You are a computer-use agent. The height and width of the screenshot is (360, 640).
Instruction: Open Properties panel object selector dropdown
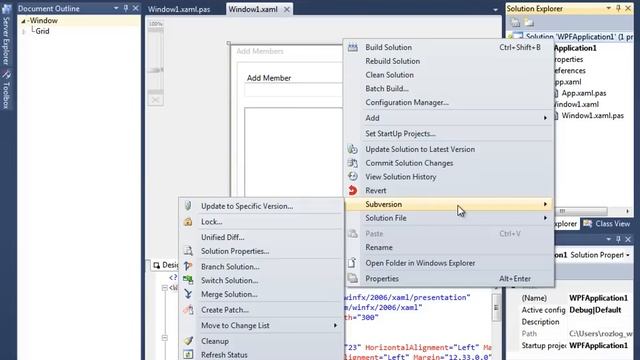point(628,255)
